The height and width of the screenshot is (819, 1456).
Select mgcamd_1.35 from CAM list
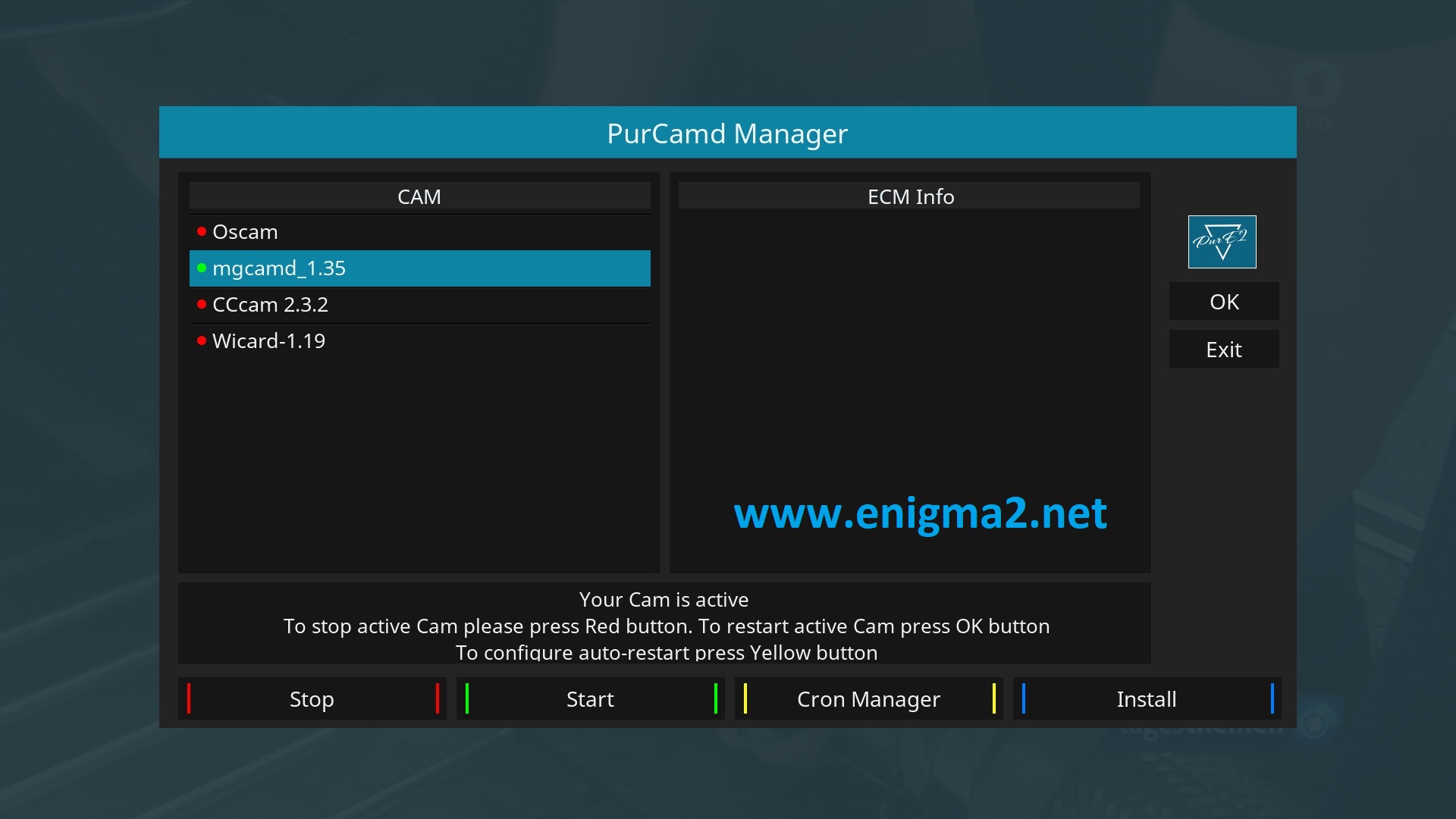tap(419, 267)
